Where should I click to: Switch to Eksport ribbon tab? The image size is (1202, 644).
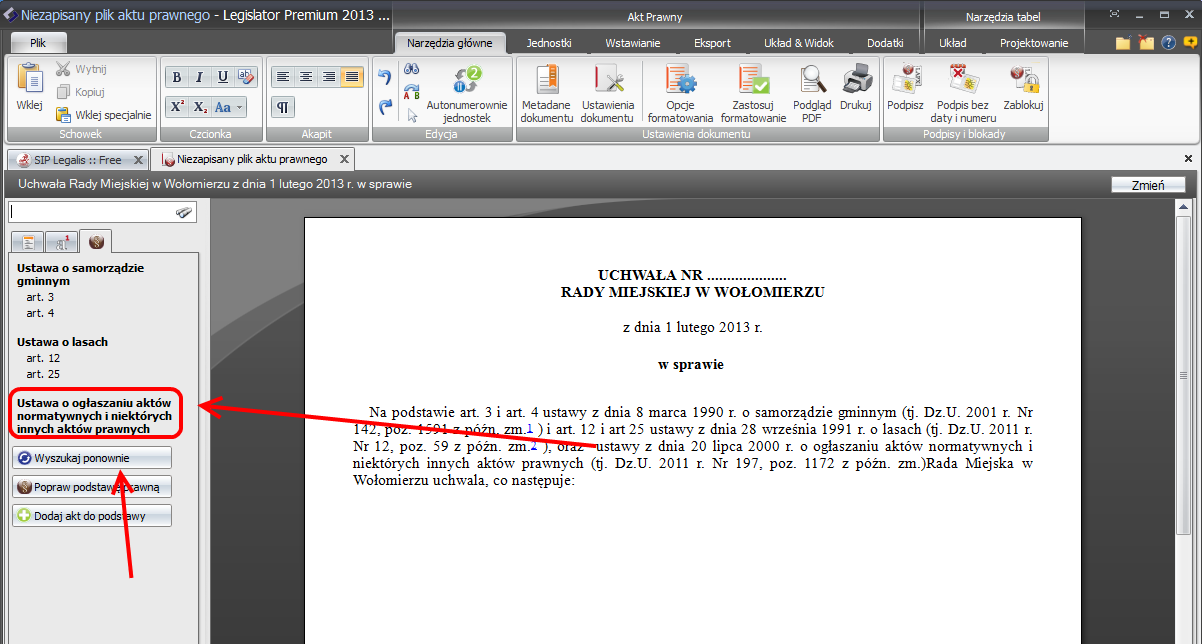pos(712,43)
